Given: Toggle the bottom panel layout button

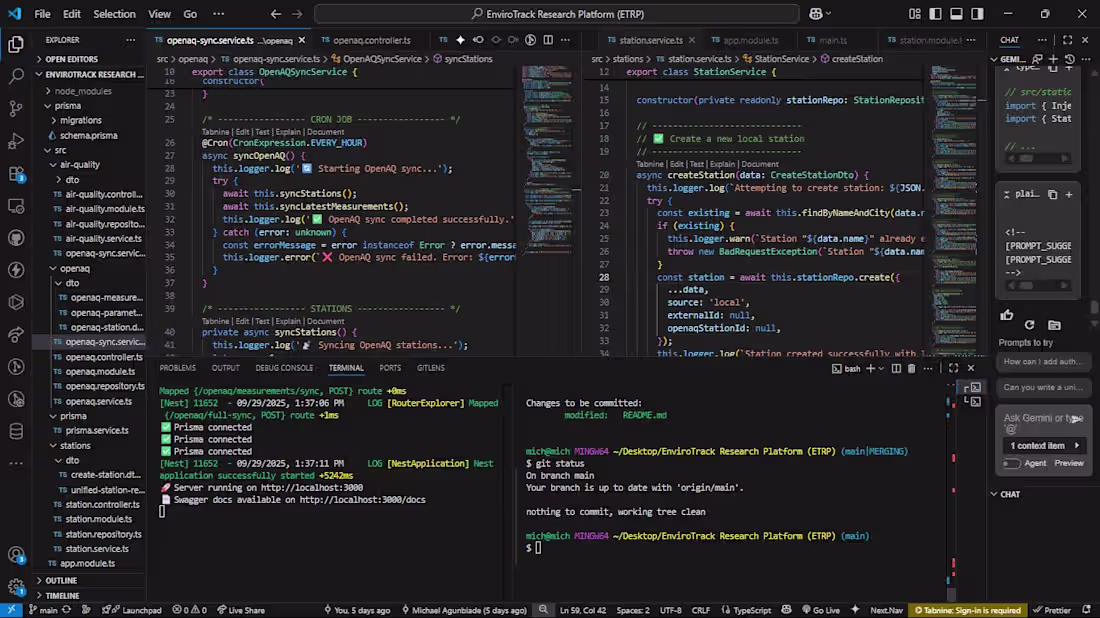Looking at the screenshot, I should [x=956, y=14].
